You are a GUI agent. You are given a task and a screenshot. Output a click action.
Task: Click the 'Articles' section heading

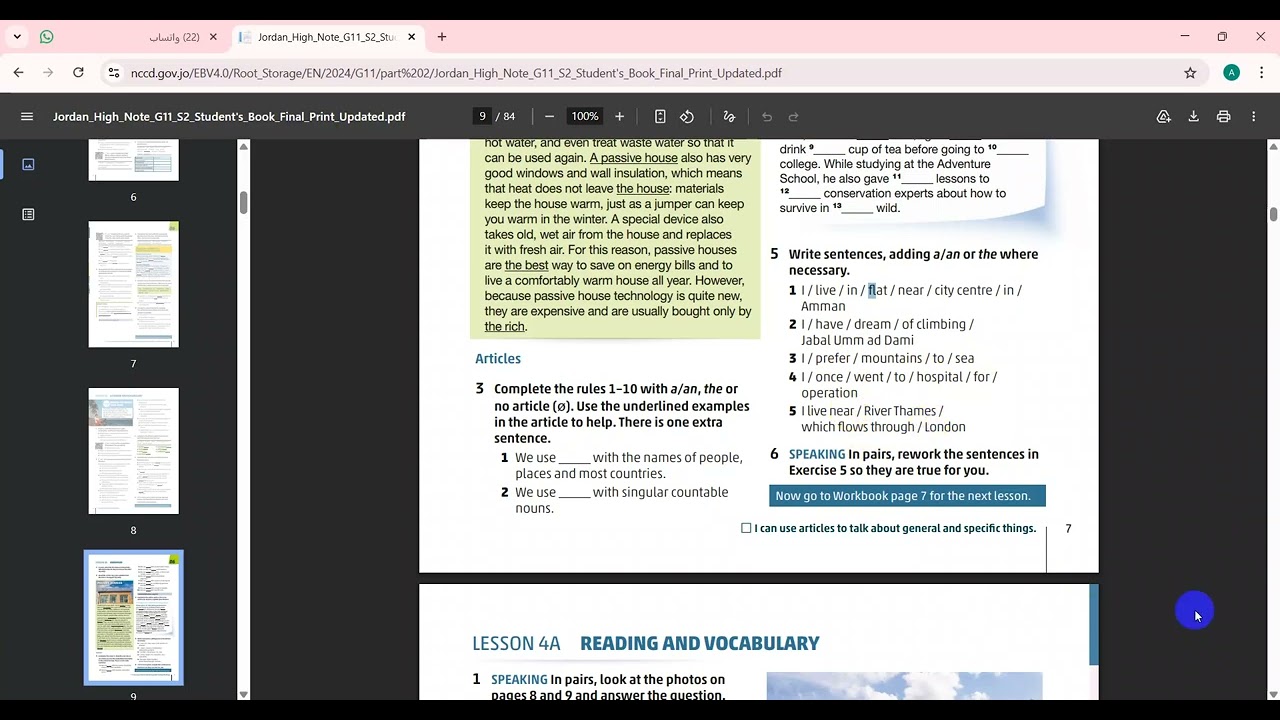(x=498, y=359)
